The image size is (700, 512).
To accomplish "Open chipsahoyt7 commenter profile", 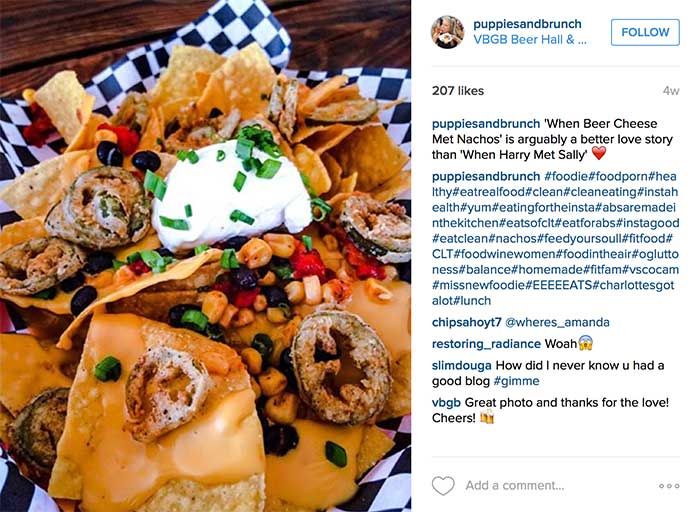I will pos(467,322).
